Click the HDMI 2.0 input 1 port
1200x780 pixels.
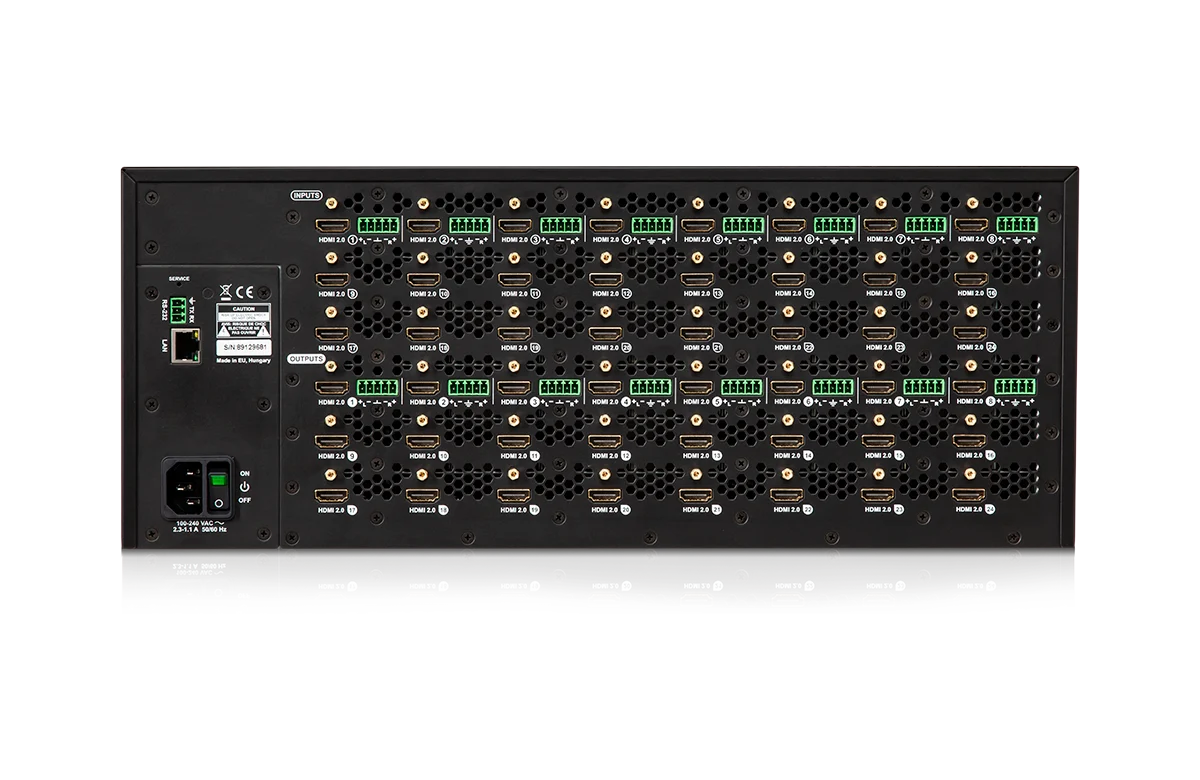[x=332, y=226]
